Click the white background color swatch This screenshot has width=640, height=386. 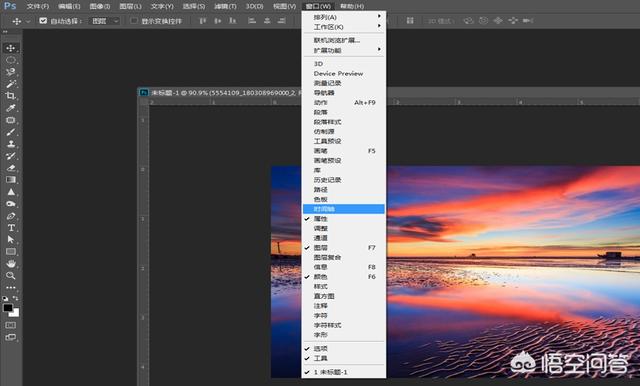[x=15, y=313]
